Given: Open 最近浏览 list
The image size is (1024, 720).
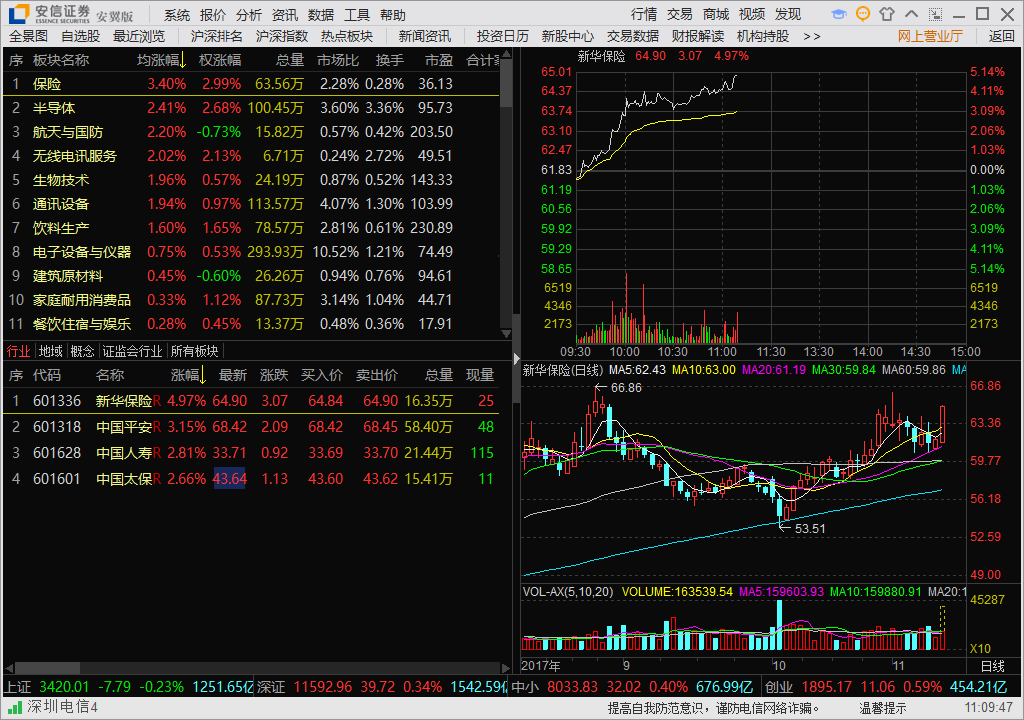Looking at the screenshot, I should click(138, 37).
